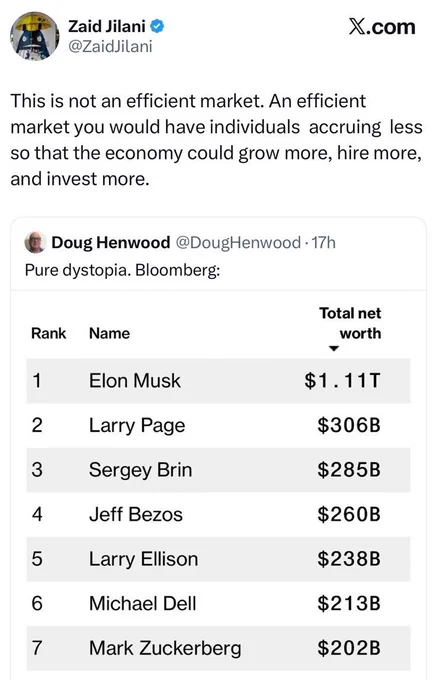The height and width of the screenshot is (680, 437).
Task: Open the @ZaidJilani handle link
Action: pyautogui.click(x=110, y=46)
